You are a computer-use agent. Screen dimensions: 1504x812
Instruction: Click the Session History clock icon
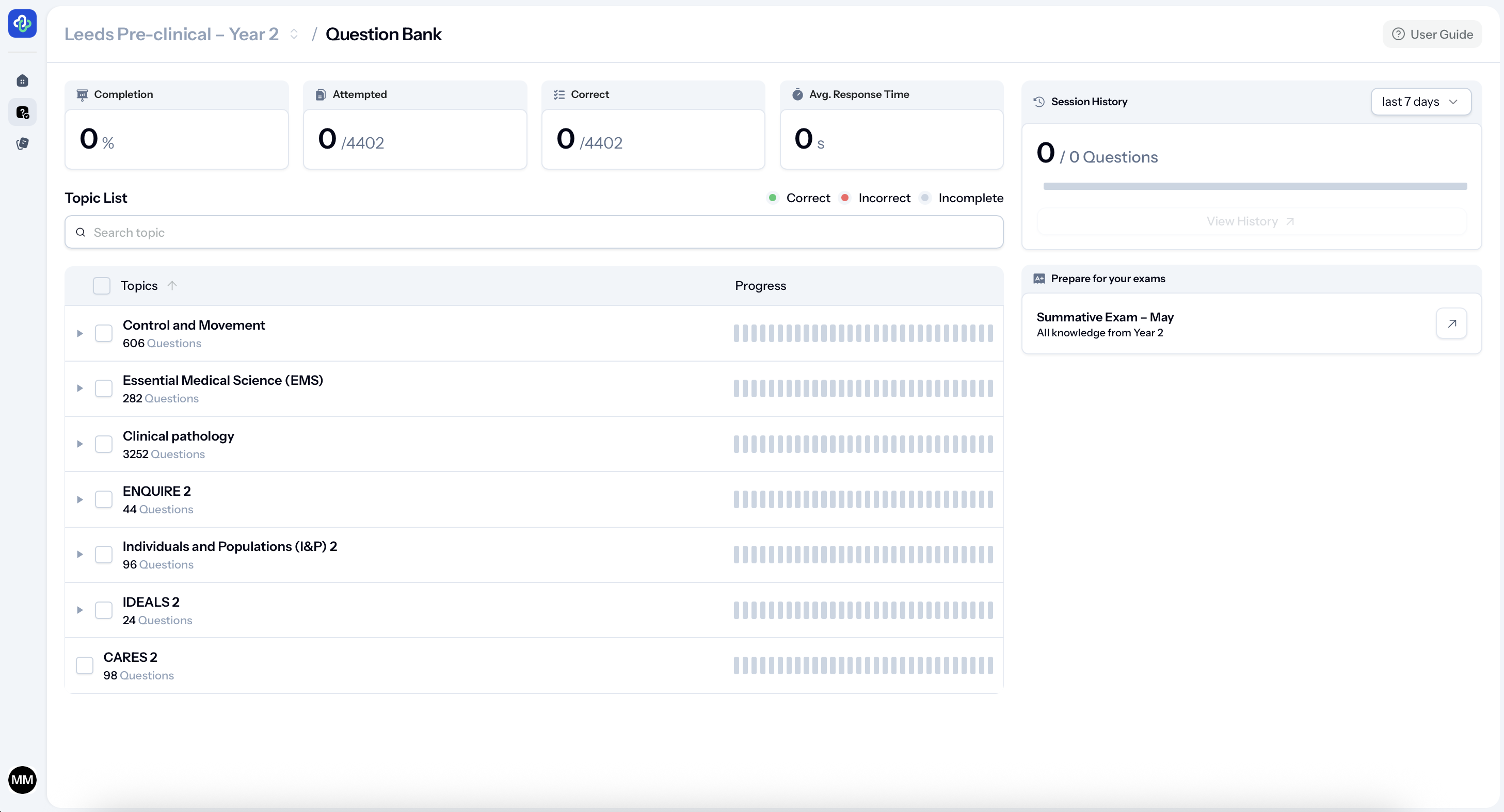pos(1038,102)
